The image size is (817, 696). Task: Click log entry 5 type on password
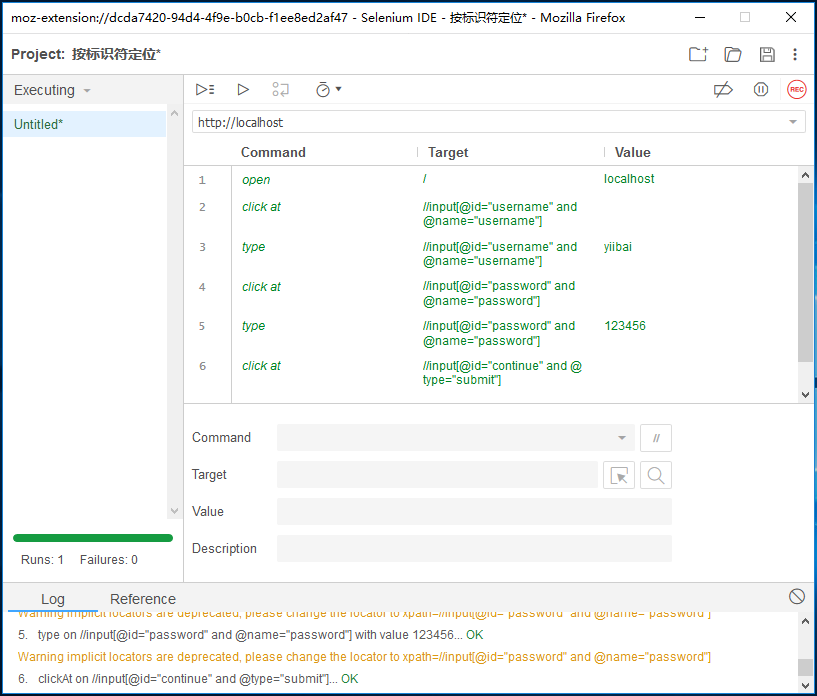(x=251, y=635)
